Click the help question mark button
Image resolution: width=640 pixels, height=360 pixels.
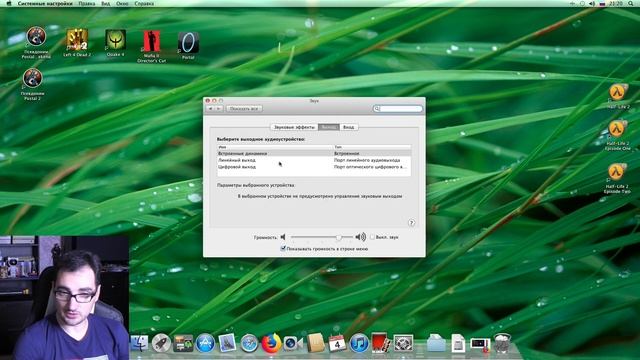[x=411, y=222]
